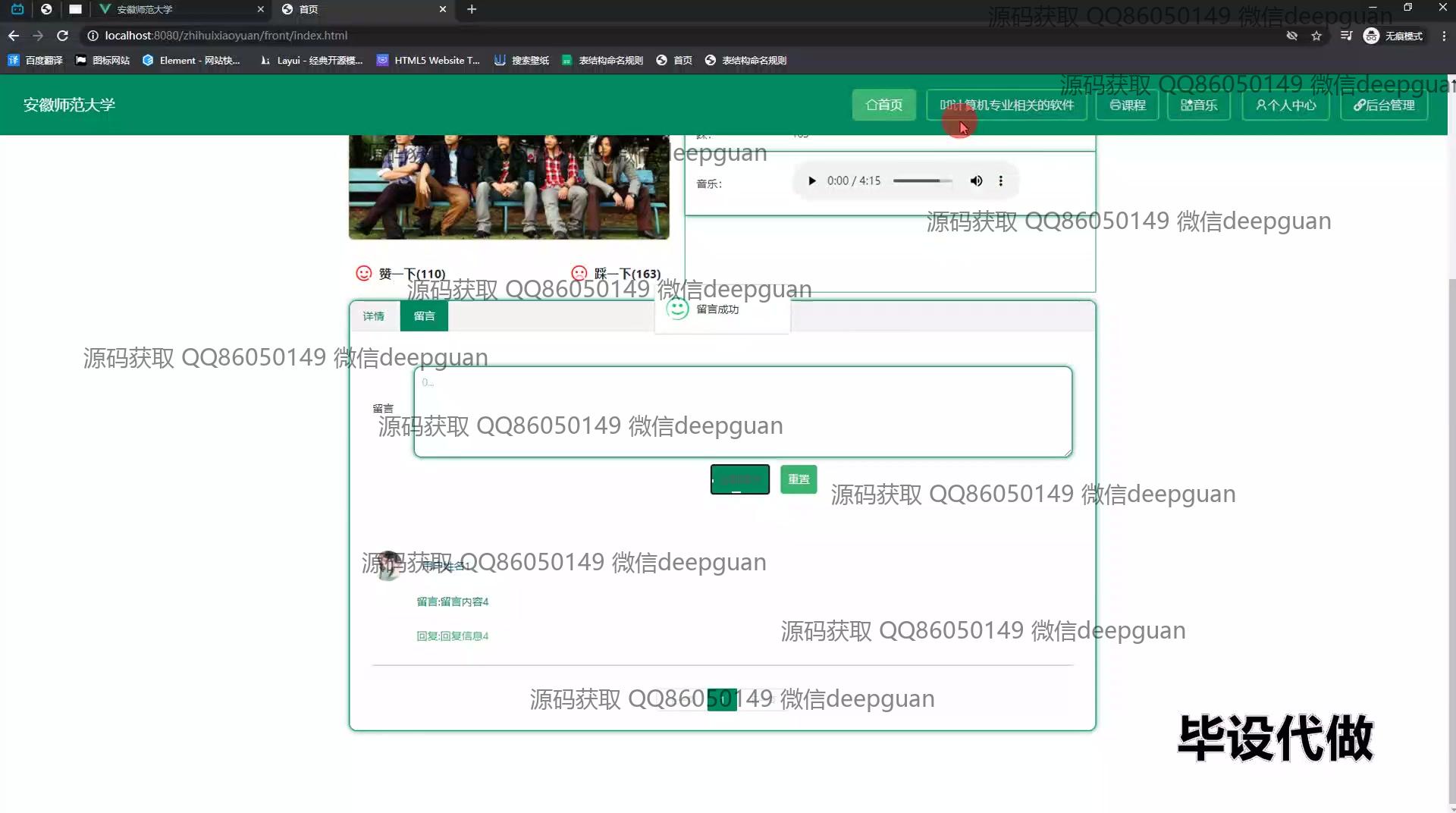Image resolution: width=1456 pixels, height=813 pixels.
Task: Open a new browser tab
Action: click(x=472, y=9)
